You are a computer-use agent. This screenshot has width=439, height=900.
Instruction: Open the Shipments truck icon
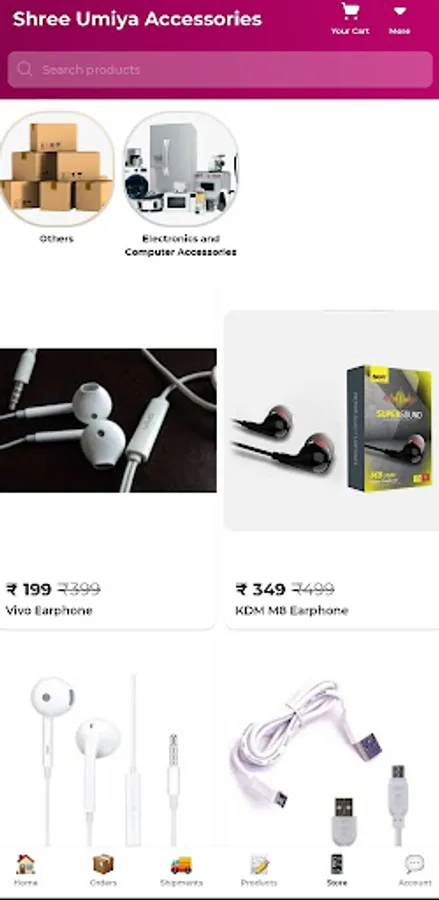181,864
